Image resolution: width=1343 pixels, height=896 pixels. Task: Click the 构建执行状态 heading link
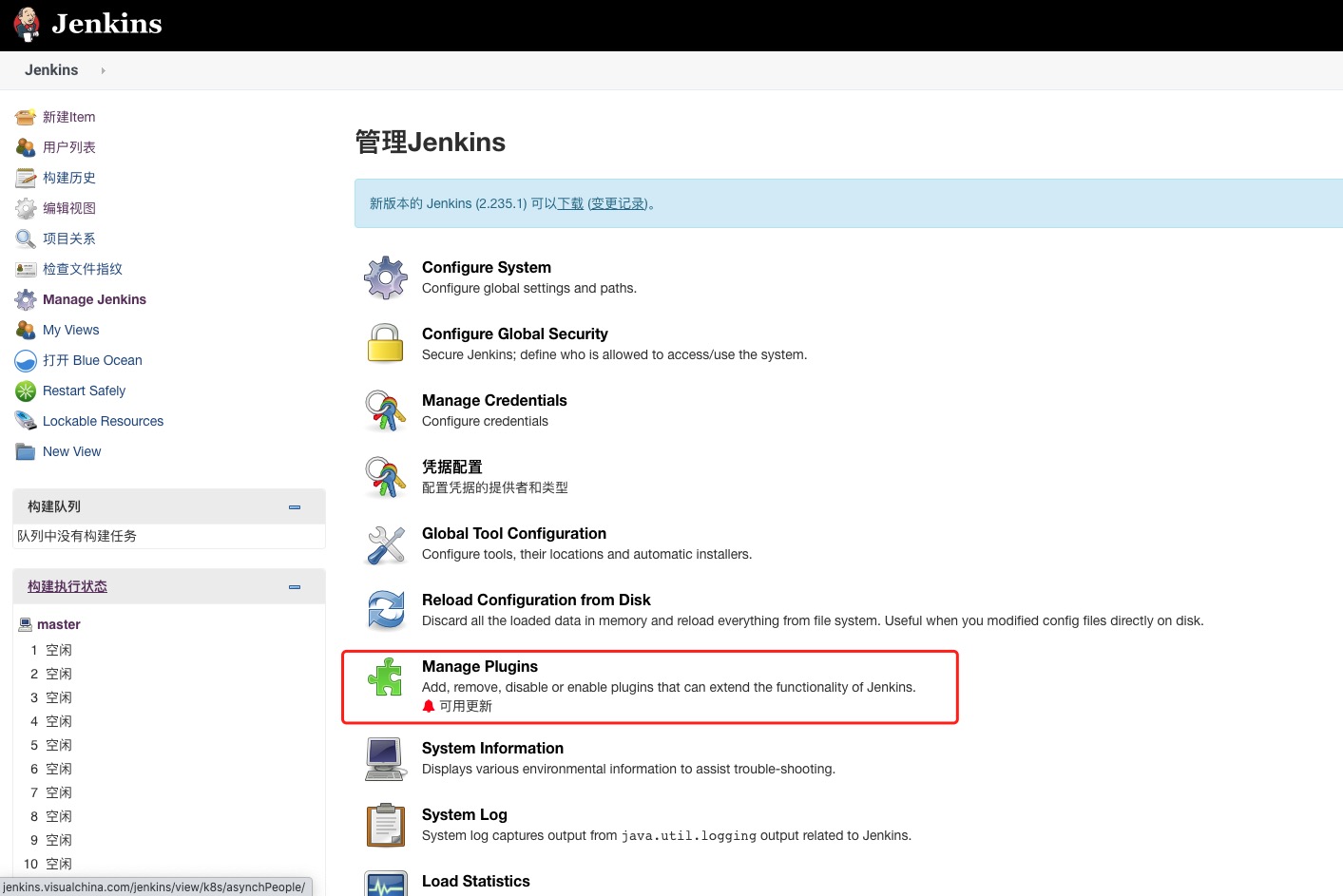point(67,586)
